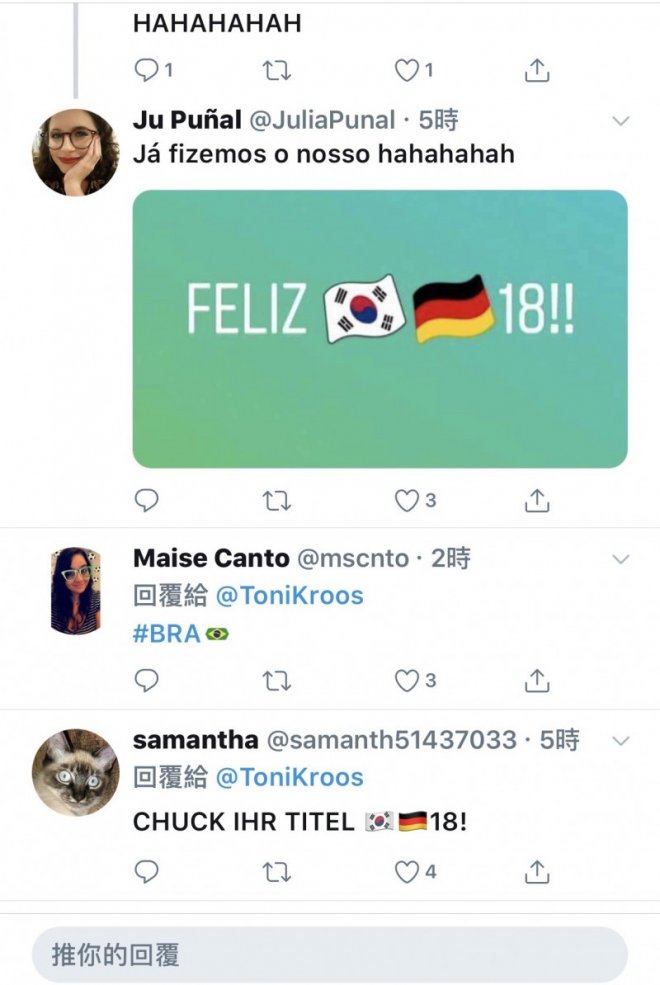The height and width of the screenshot is (985, 660).
Task: Open the FELIZ 18!! image
Action: (x=380, y=329)
